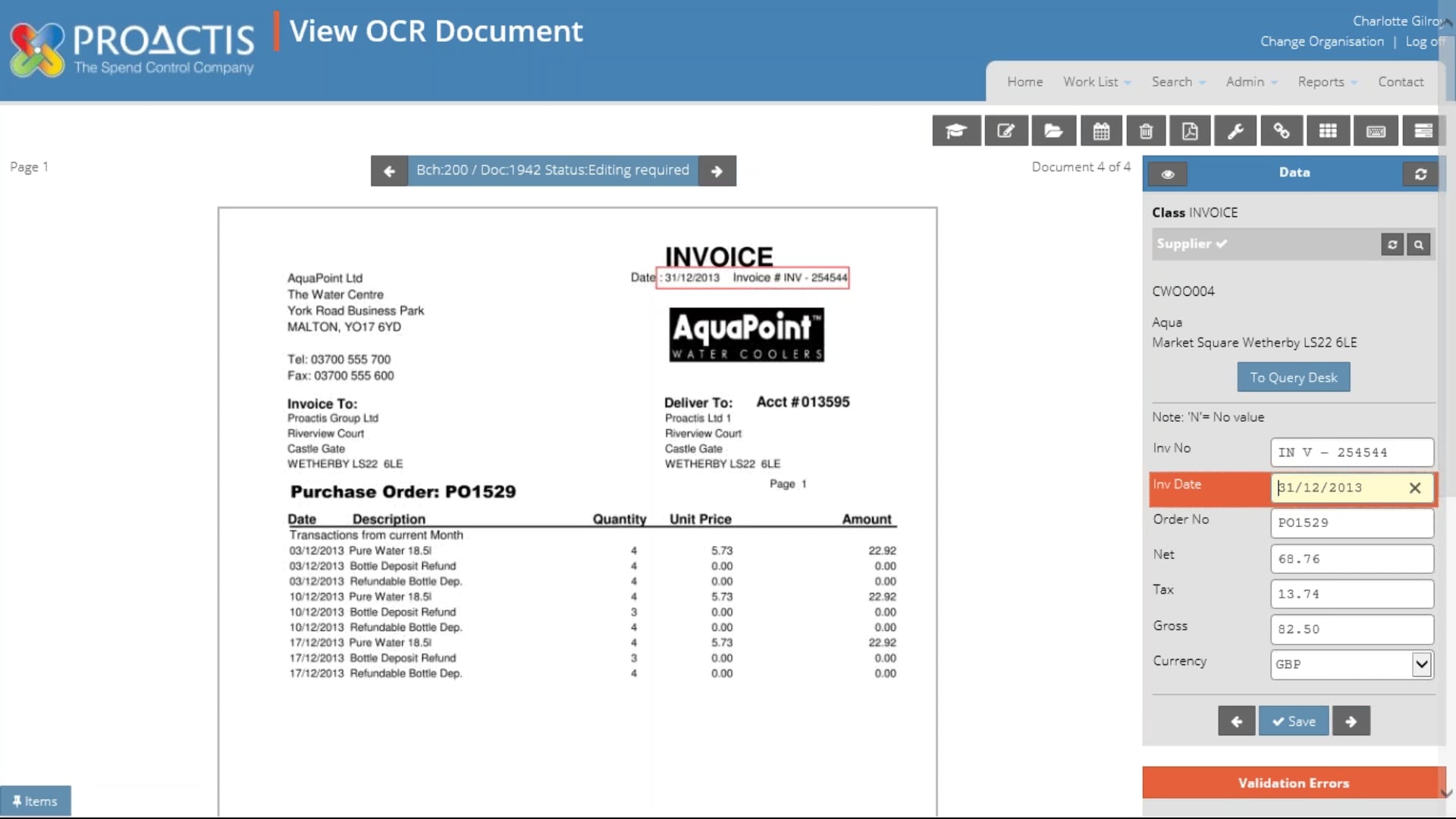The height and width of the screenshot is (819, 1456).
Task: Open the Reports dropdown menu
Action: (x=1326, y=81)
